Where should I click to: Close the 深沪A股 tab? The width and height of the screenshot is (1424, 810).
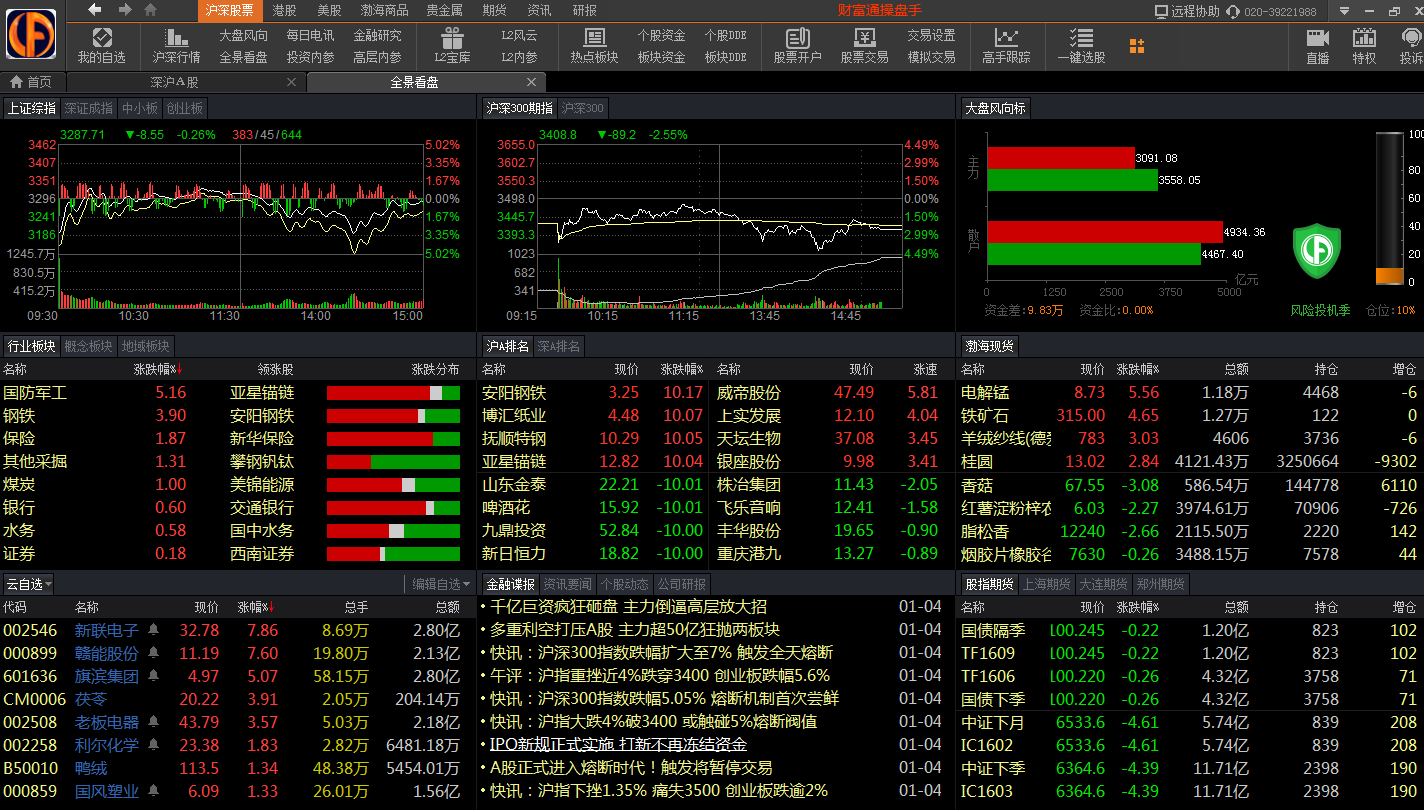click(x=291, y=82)
